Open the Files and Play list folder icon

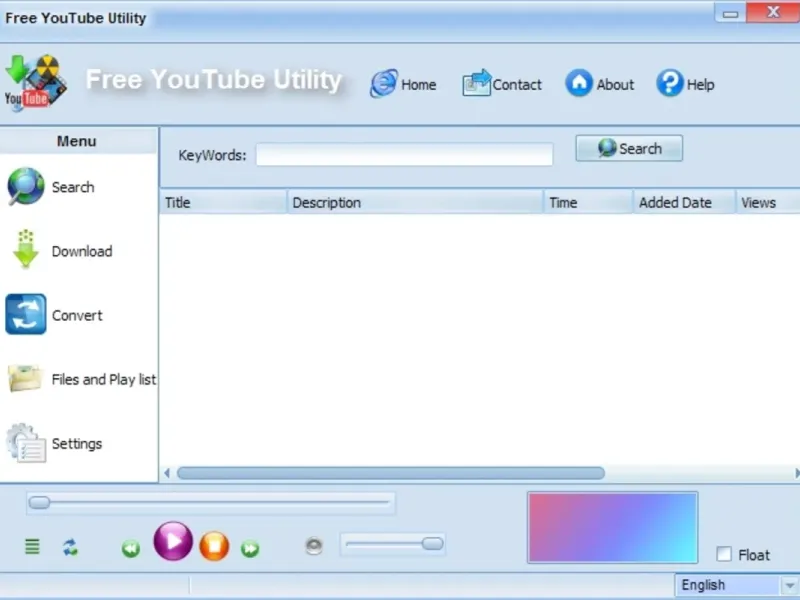(24, 379)
